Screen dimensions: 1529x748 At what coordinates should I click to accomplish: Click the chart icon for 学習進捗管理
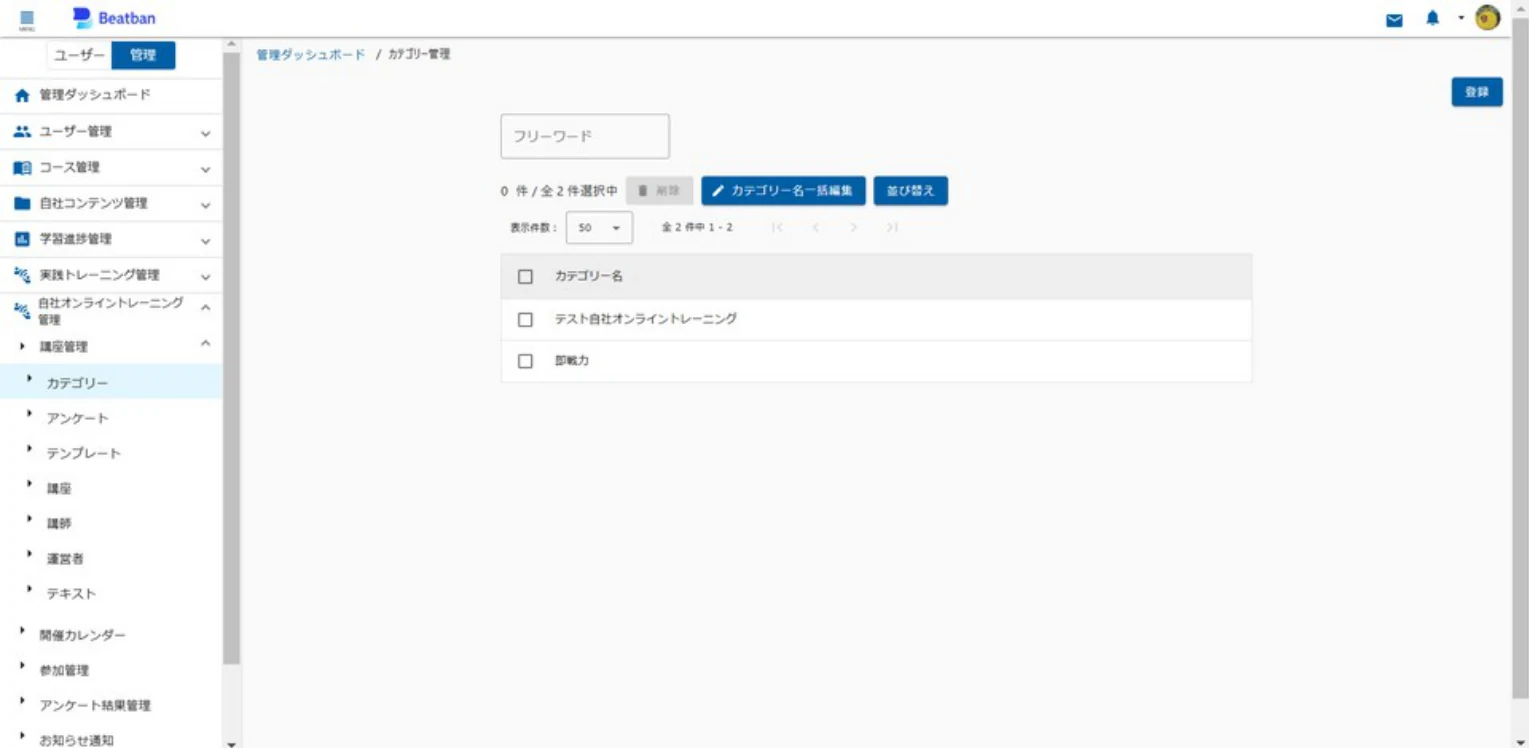tap(21, 240)
